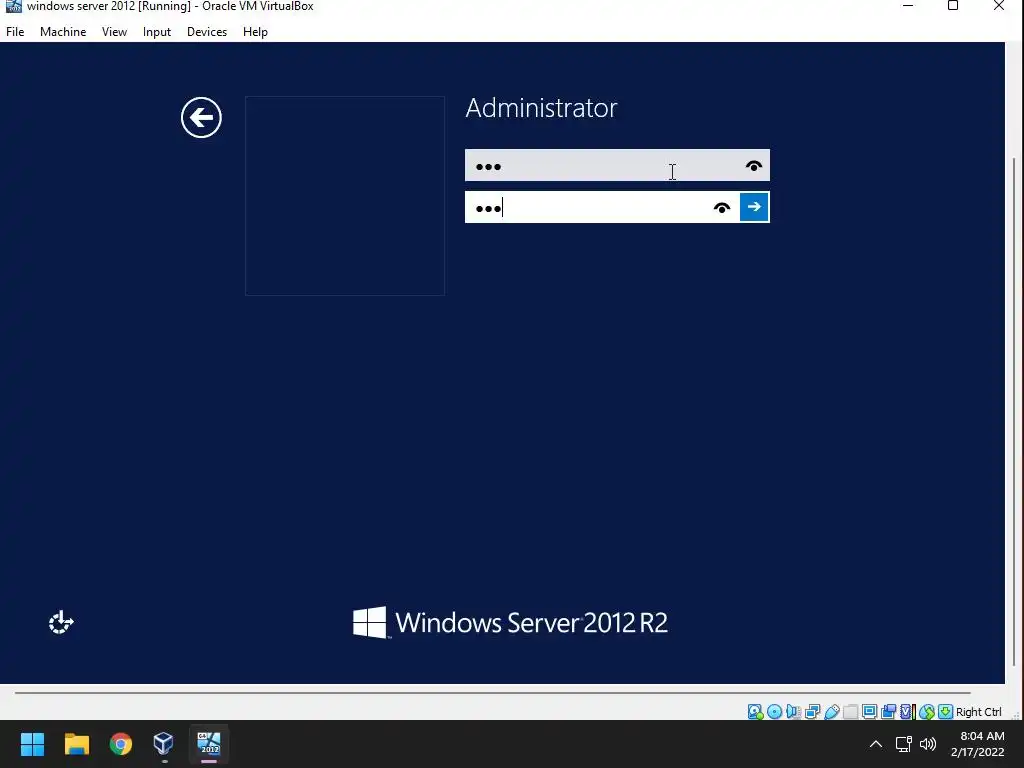Click the back arrow to switch user
Image resolution: width=1024 pixels, height=768 pixels.
[x=201, y=118]
